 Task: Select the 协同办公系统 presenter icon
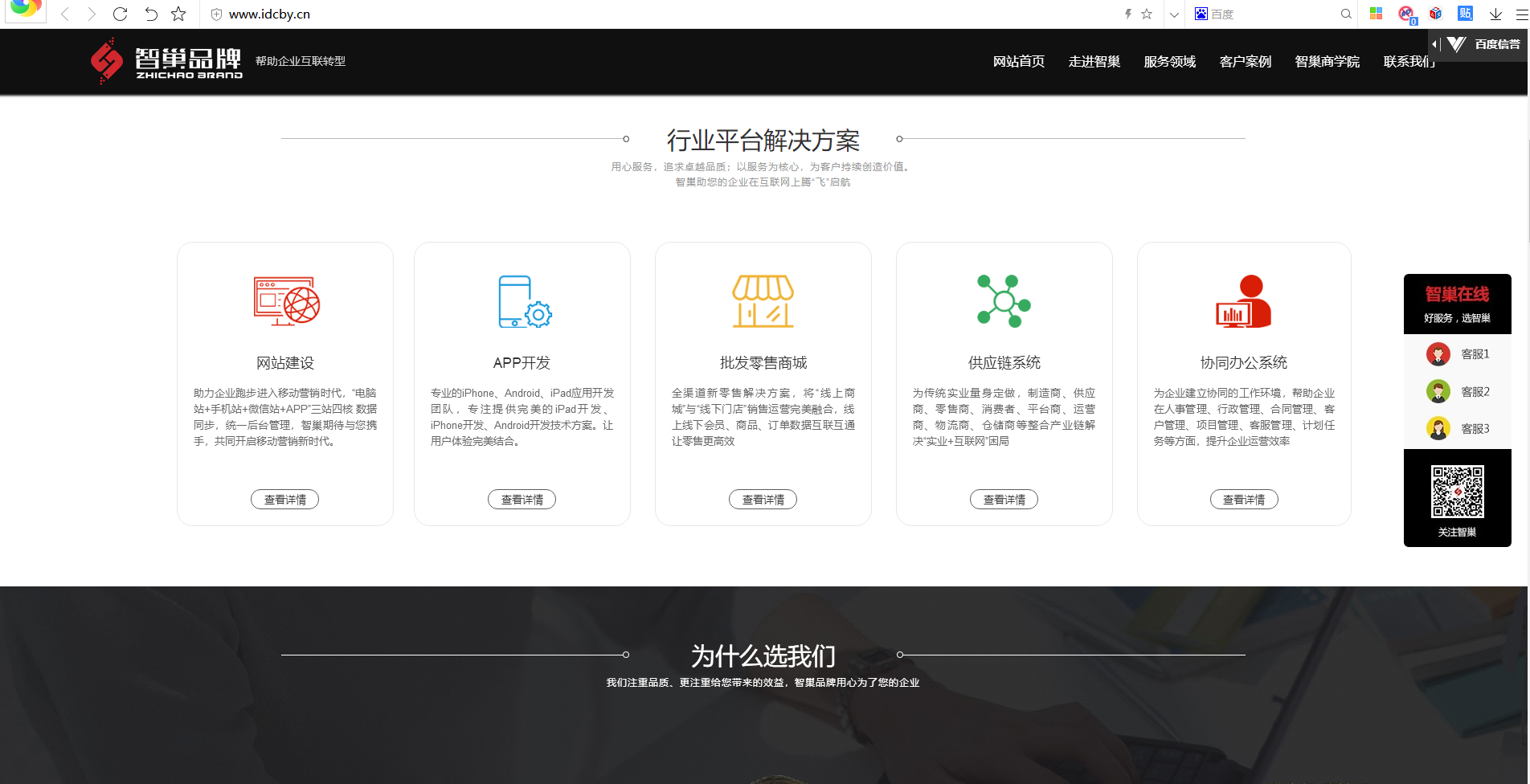point(1243,303)
